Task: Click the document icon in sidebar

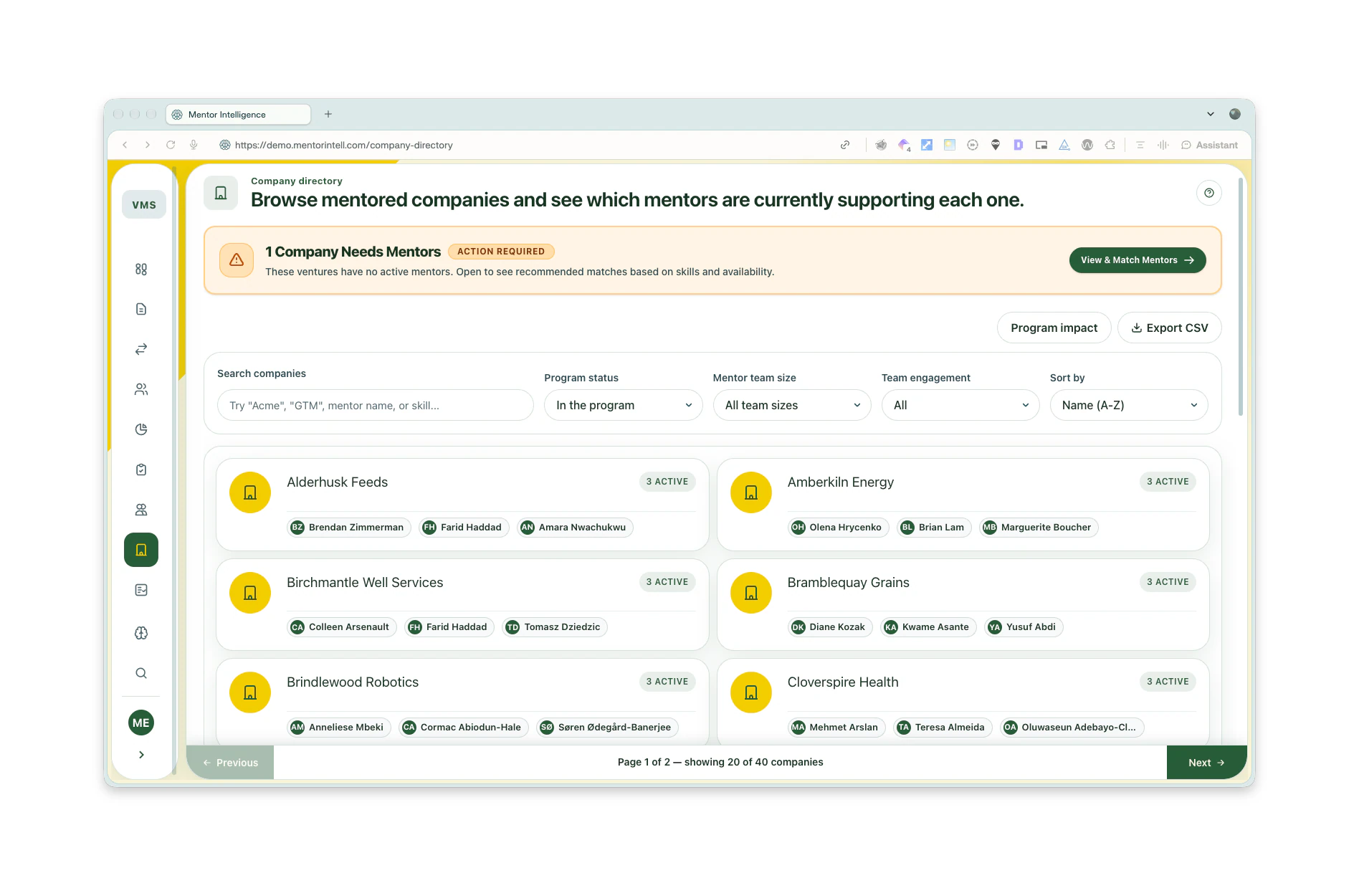Action: click(141, 309)
